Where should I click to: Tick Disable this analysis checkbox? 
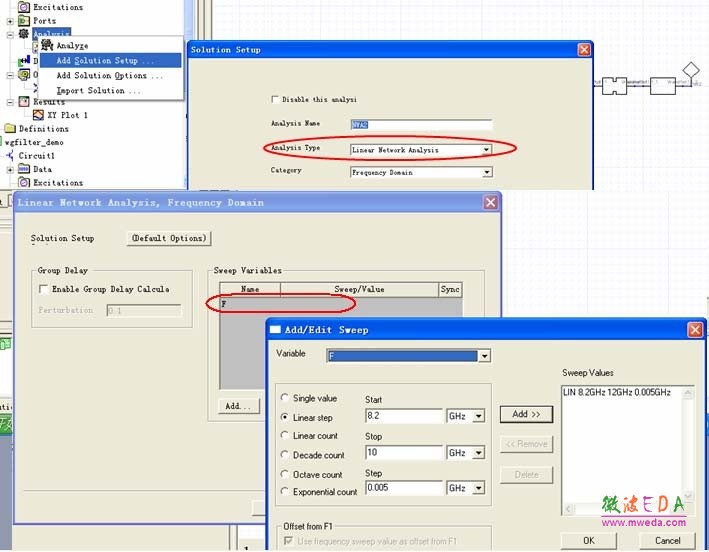click(x=274, y=99)
